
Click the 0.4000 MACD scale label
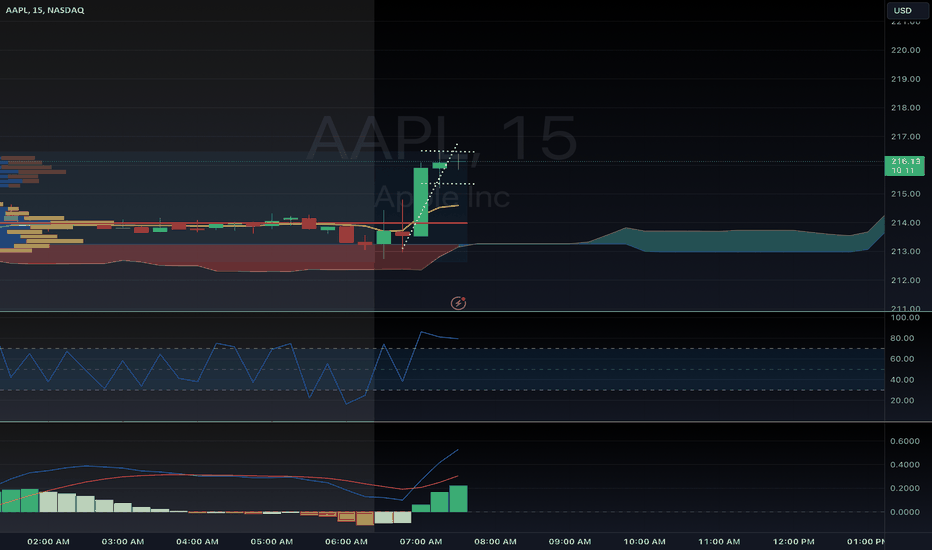[905, 464]
